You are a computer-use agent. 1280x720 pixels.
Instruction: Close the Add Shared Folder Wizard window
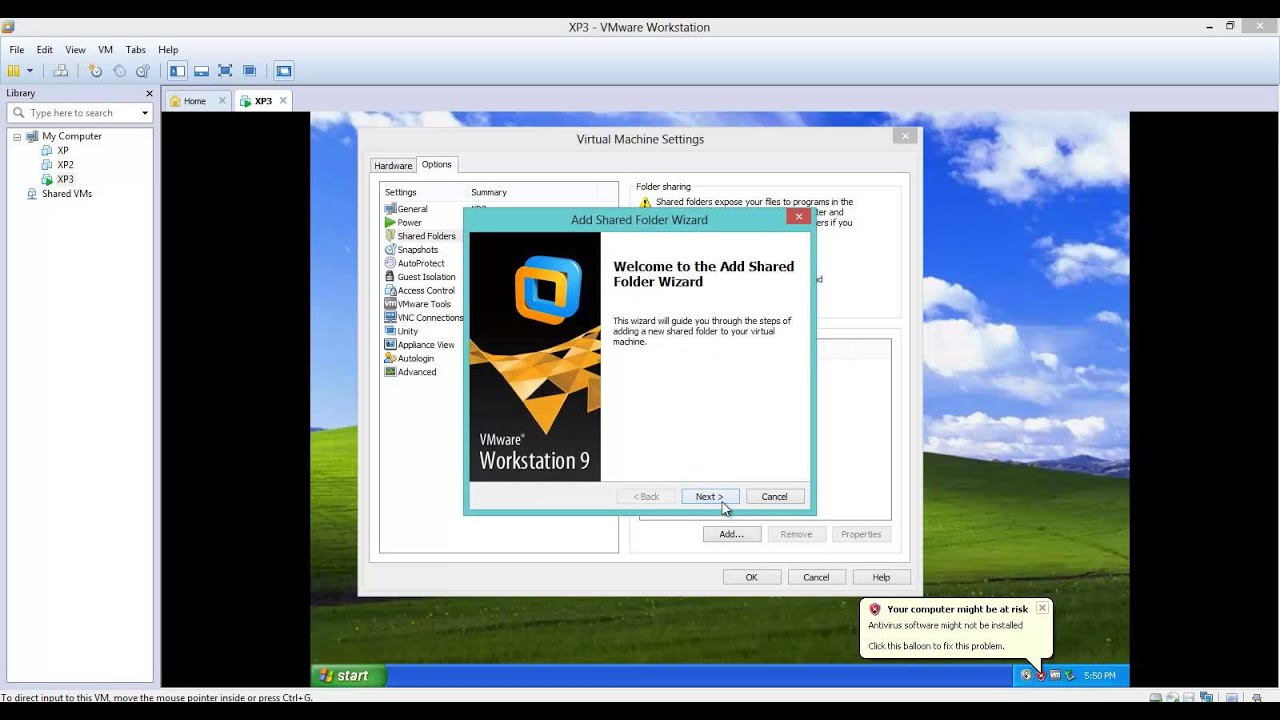click(798, 216)
